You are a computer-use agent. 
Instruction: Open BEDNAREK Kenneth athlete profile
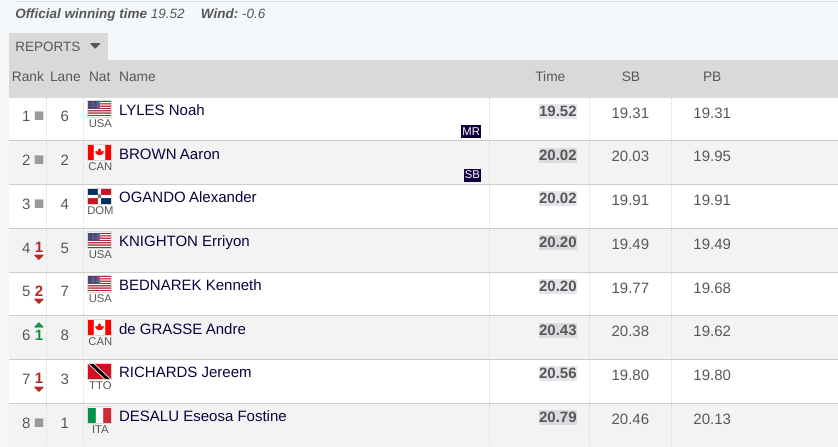[x=190, y=285]
